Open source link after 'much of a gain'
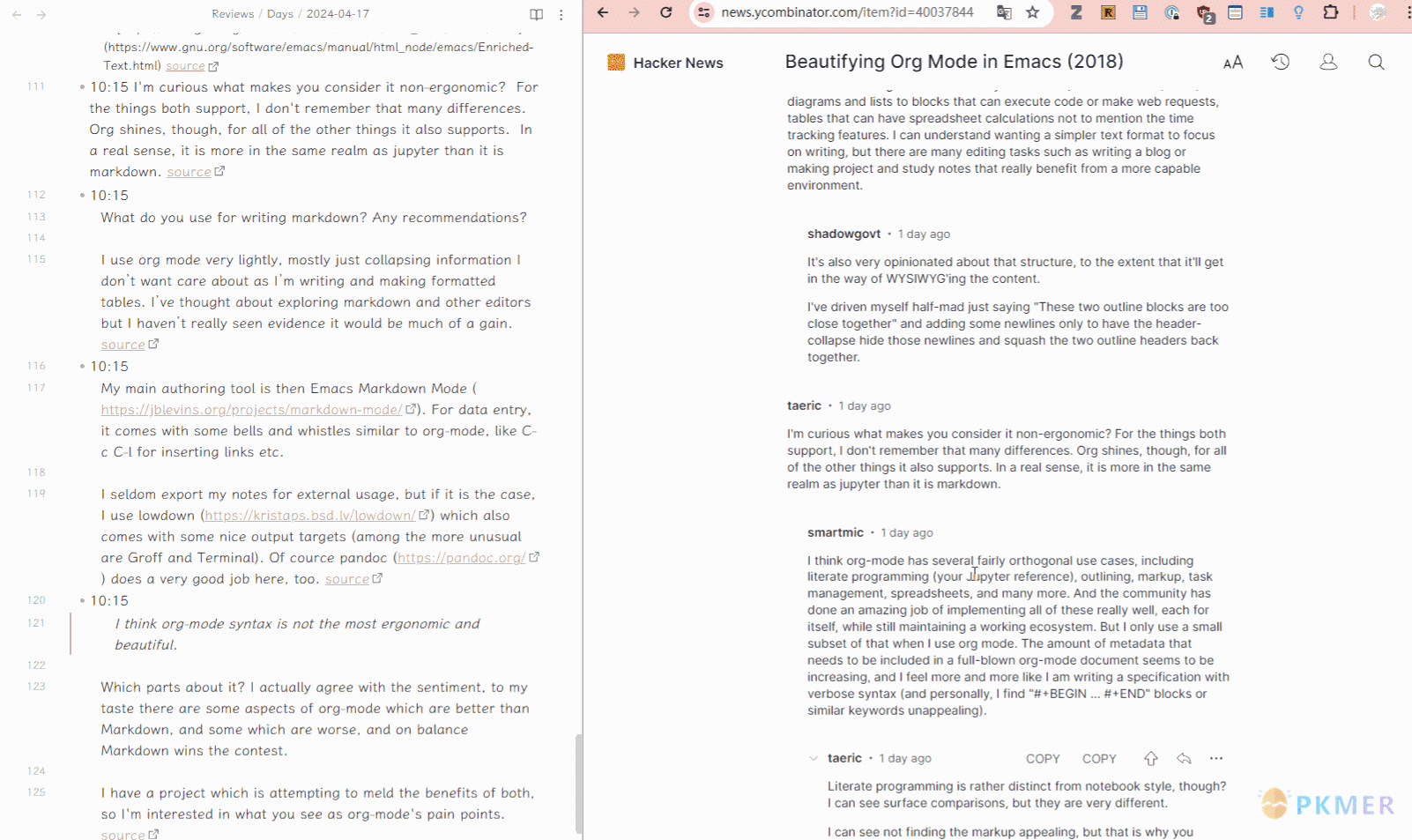The width and height of the screenshot is (1412, 840). (x=123, y=345)
